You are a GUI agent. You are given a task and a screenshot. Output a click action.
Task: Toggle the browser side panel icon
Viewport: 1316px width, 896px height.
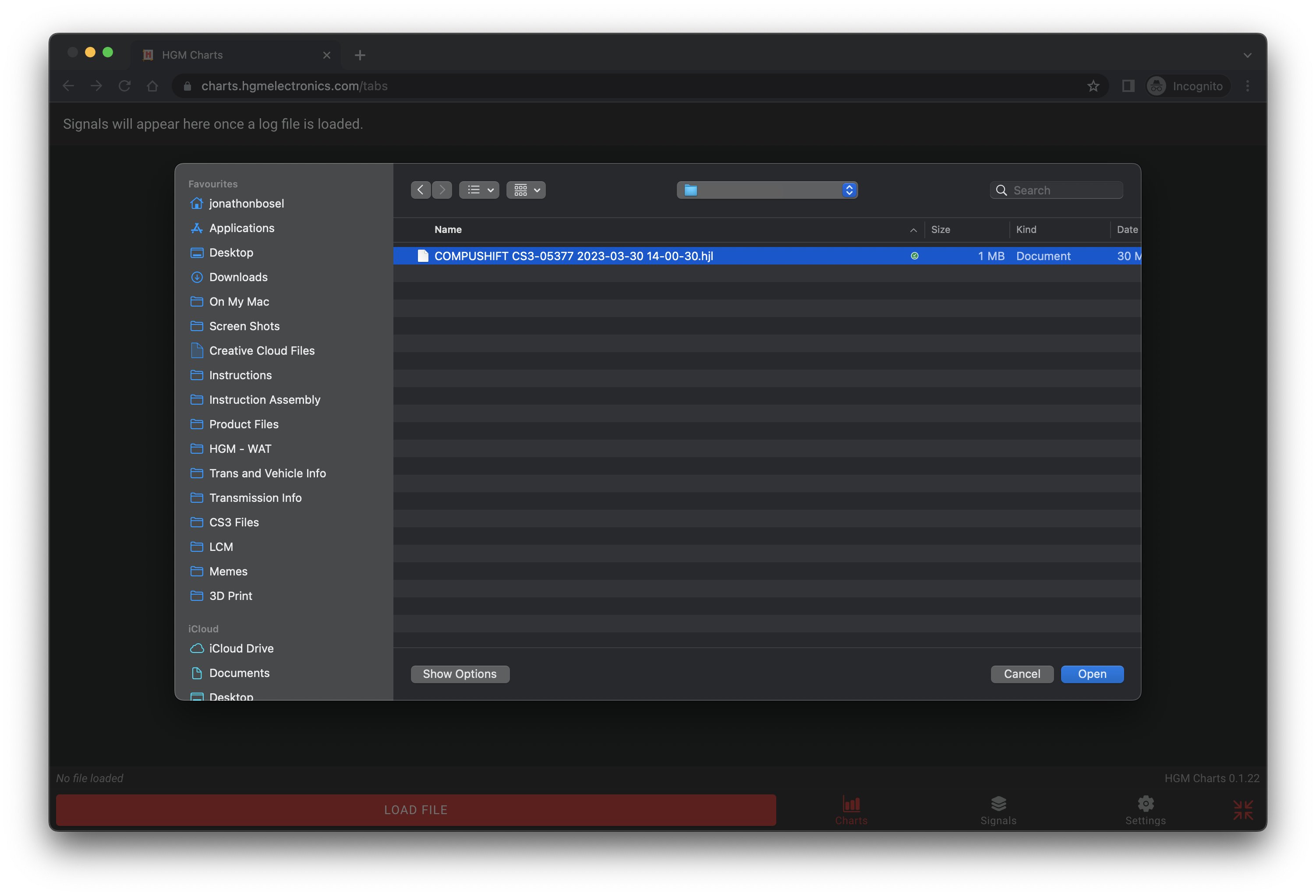[x=1128, y=86]
